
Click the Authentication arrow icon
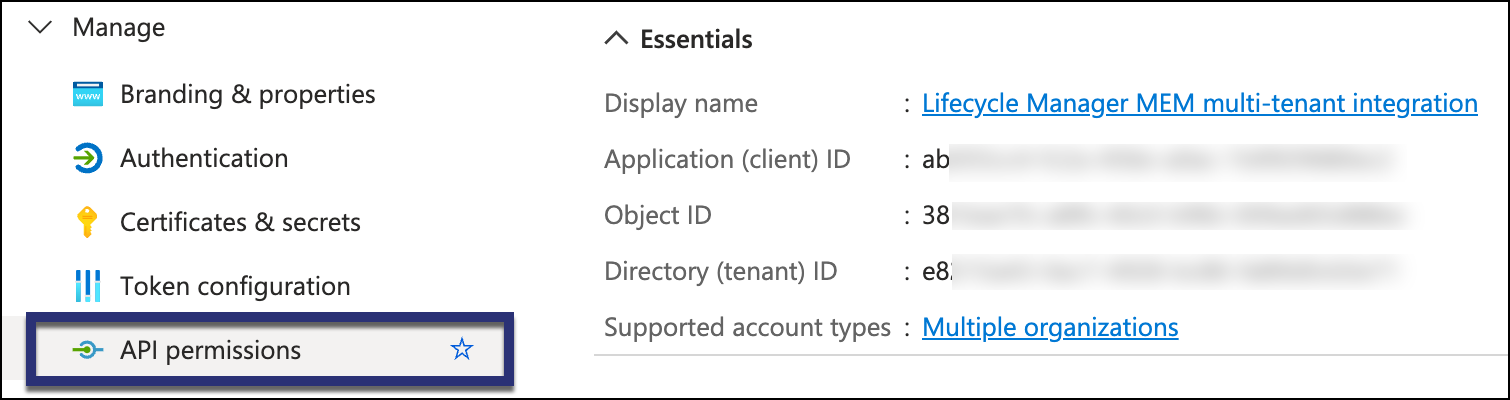pyautogui.click(x=89, y=159)
